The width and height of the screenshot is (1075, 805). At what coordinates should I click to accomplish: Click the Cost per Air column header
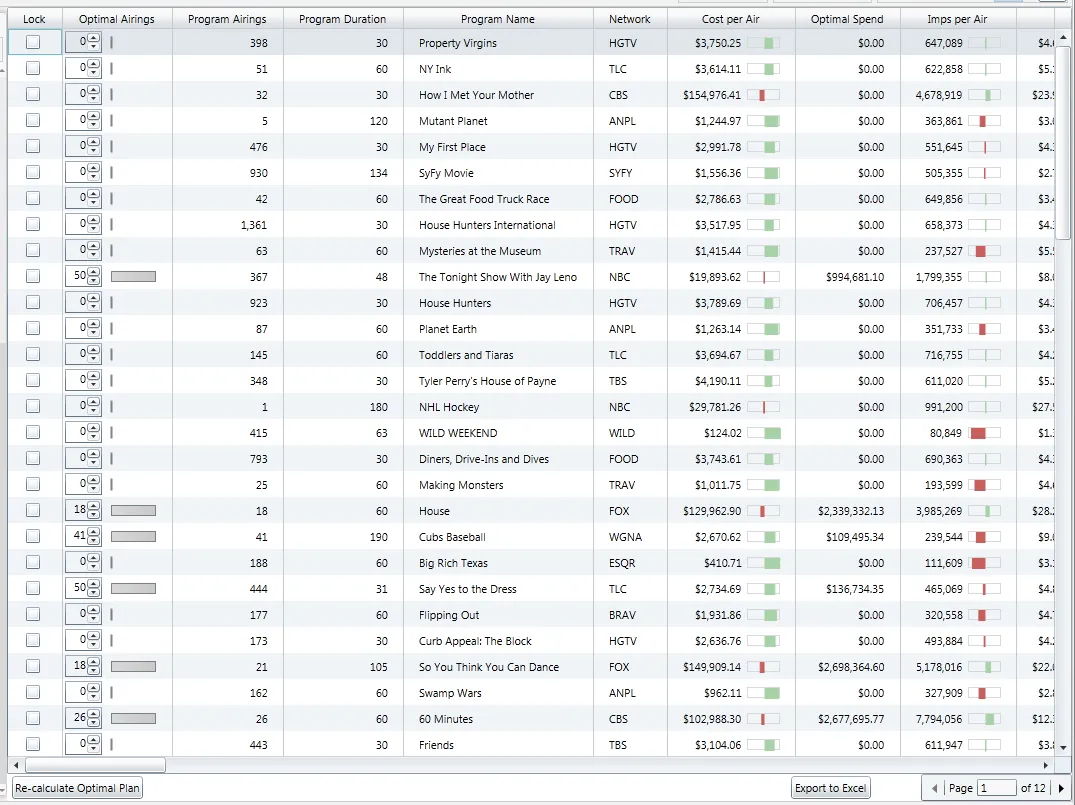click(731, 19)
